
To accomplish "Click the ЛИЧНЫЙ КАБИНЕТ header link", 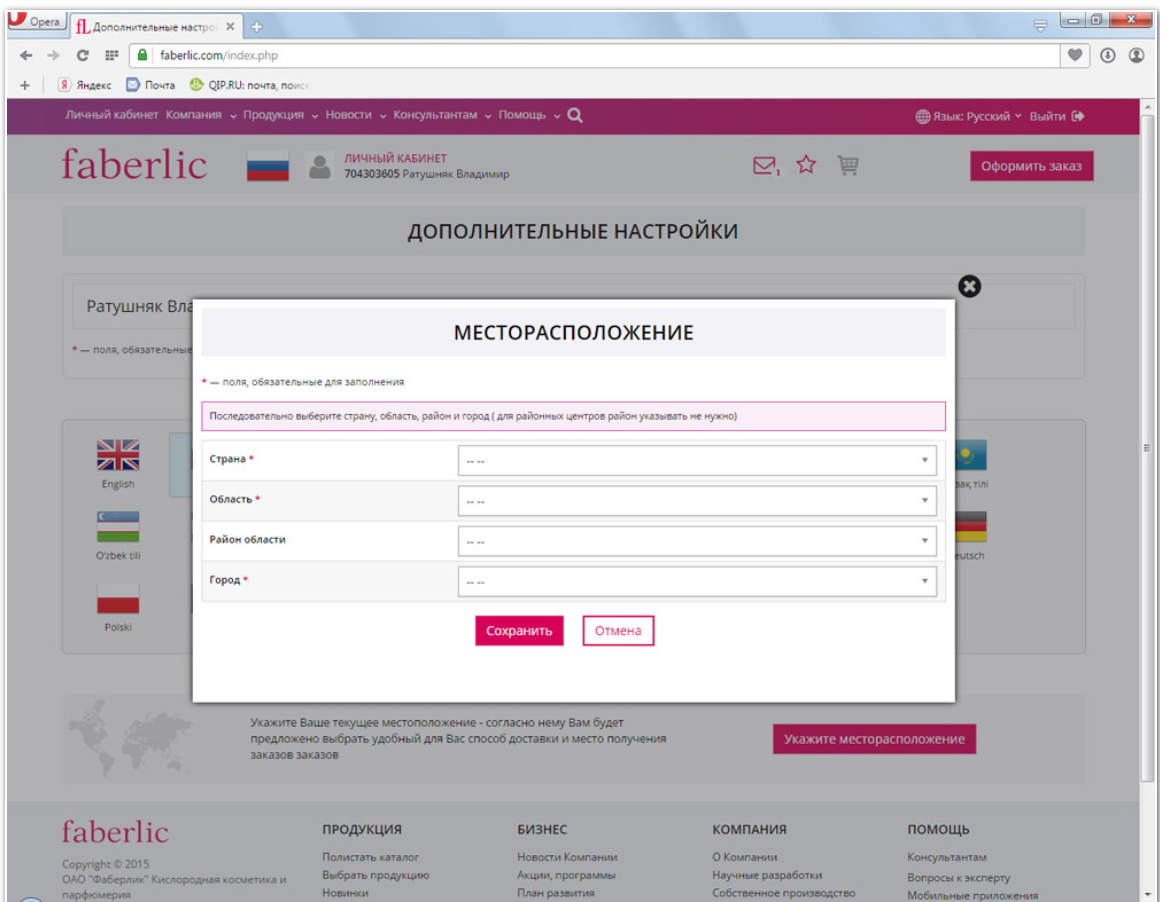I will coord(395,158).
